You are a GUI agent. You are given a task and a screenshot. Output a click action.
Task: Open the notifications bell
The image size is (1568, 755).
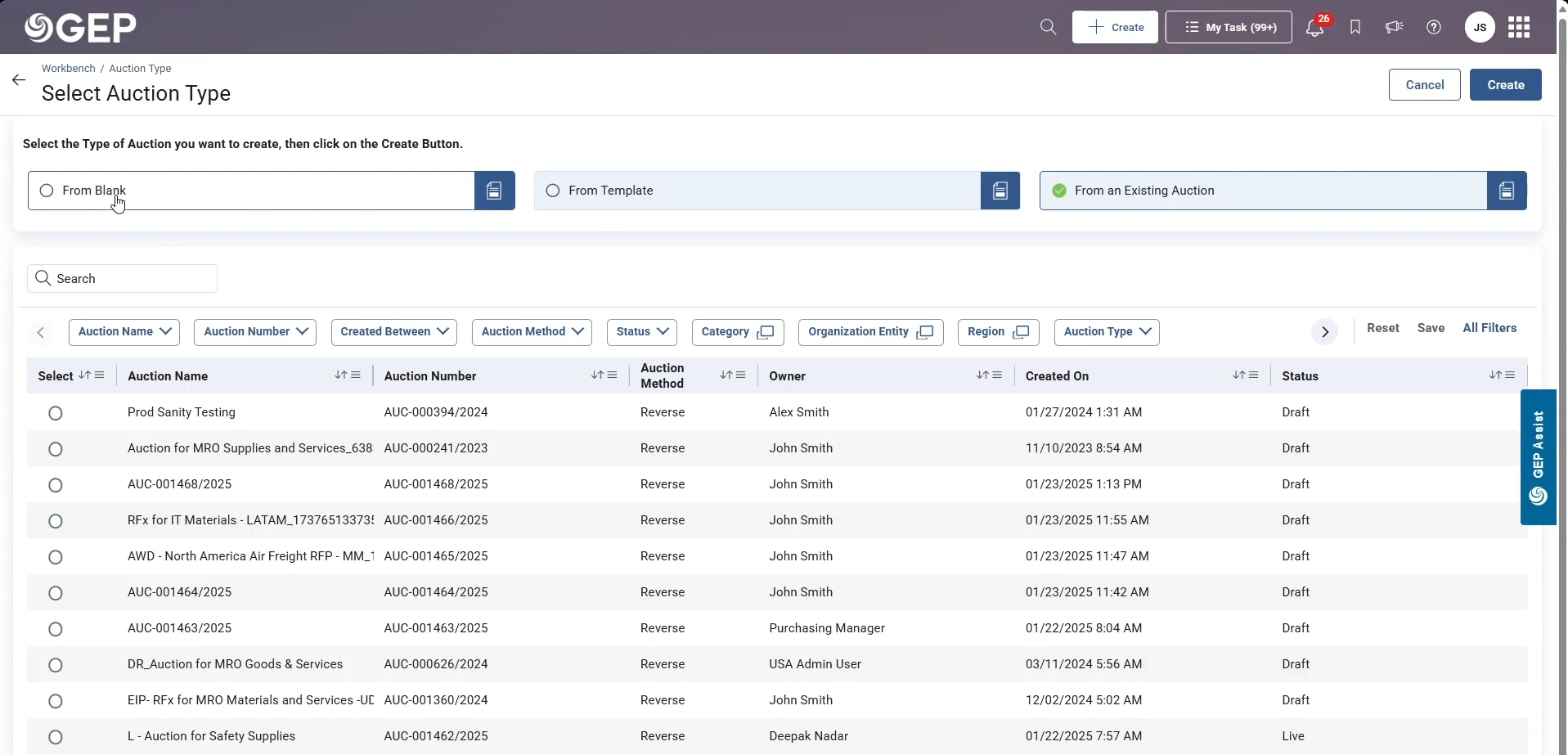coord(1314,28)
